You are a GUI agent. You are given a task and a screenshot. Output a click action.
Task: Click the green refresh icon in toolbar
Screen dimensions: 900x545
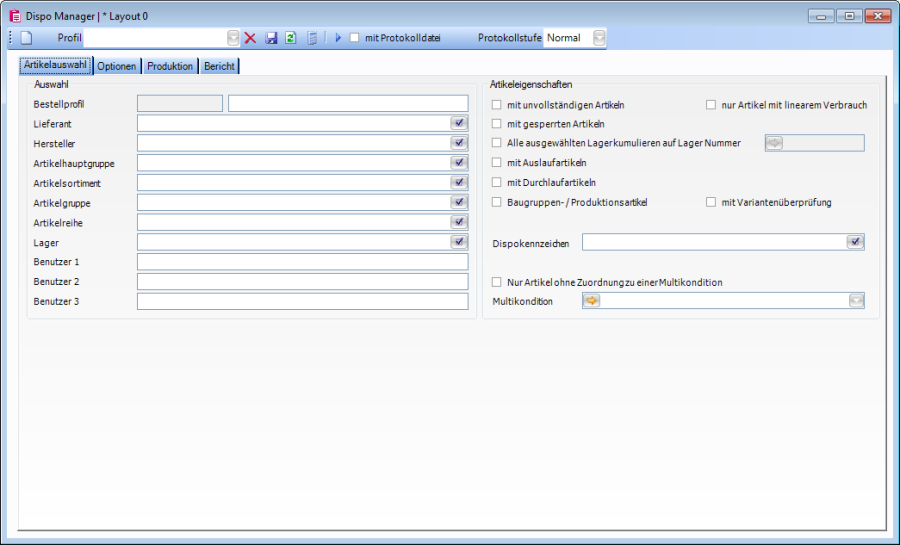[290, 38]
